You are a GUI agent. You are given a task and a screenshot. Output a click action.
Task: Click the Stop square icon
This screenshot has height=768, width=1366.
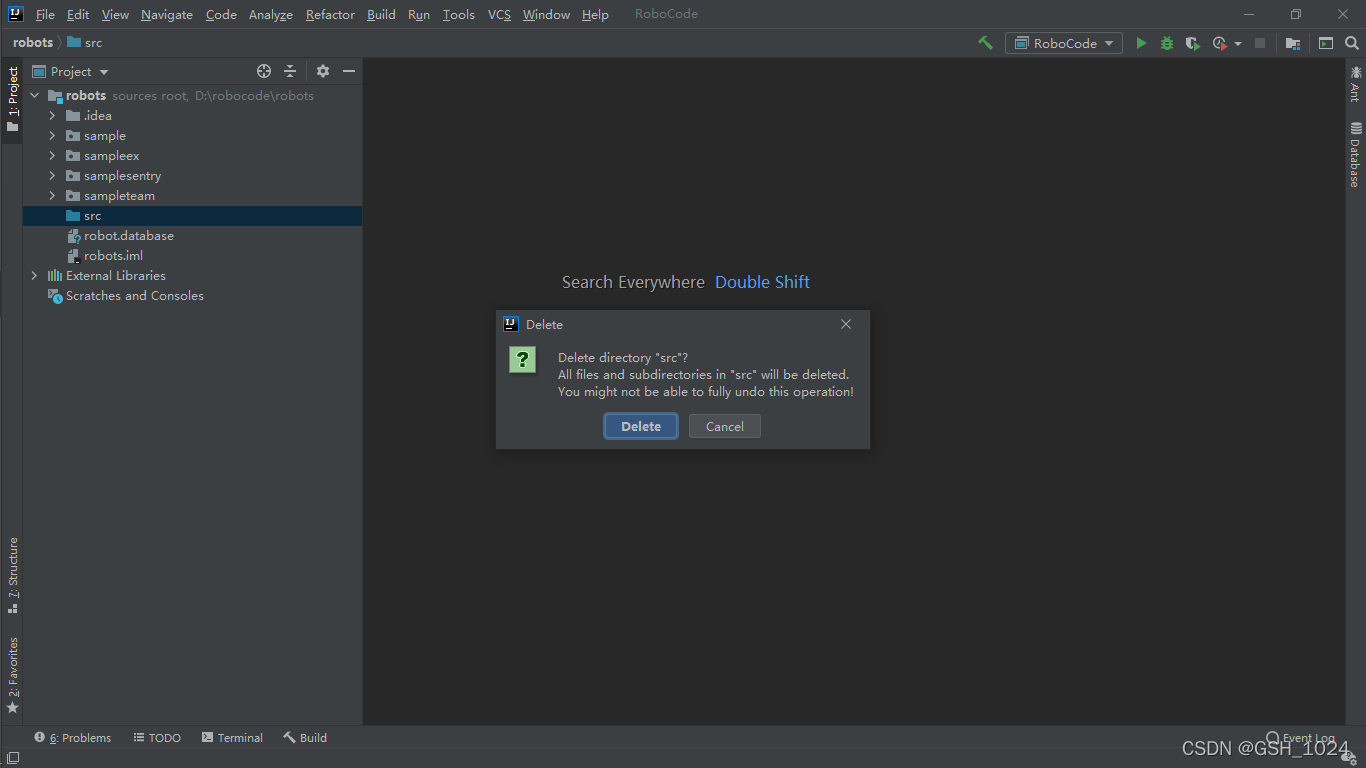pos(1260,43)
